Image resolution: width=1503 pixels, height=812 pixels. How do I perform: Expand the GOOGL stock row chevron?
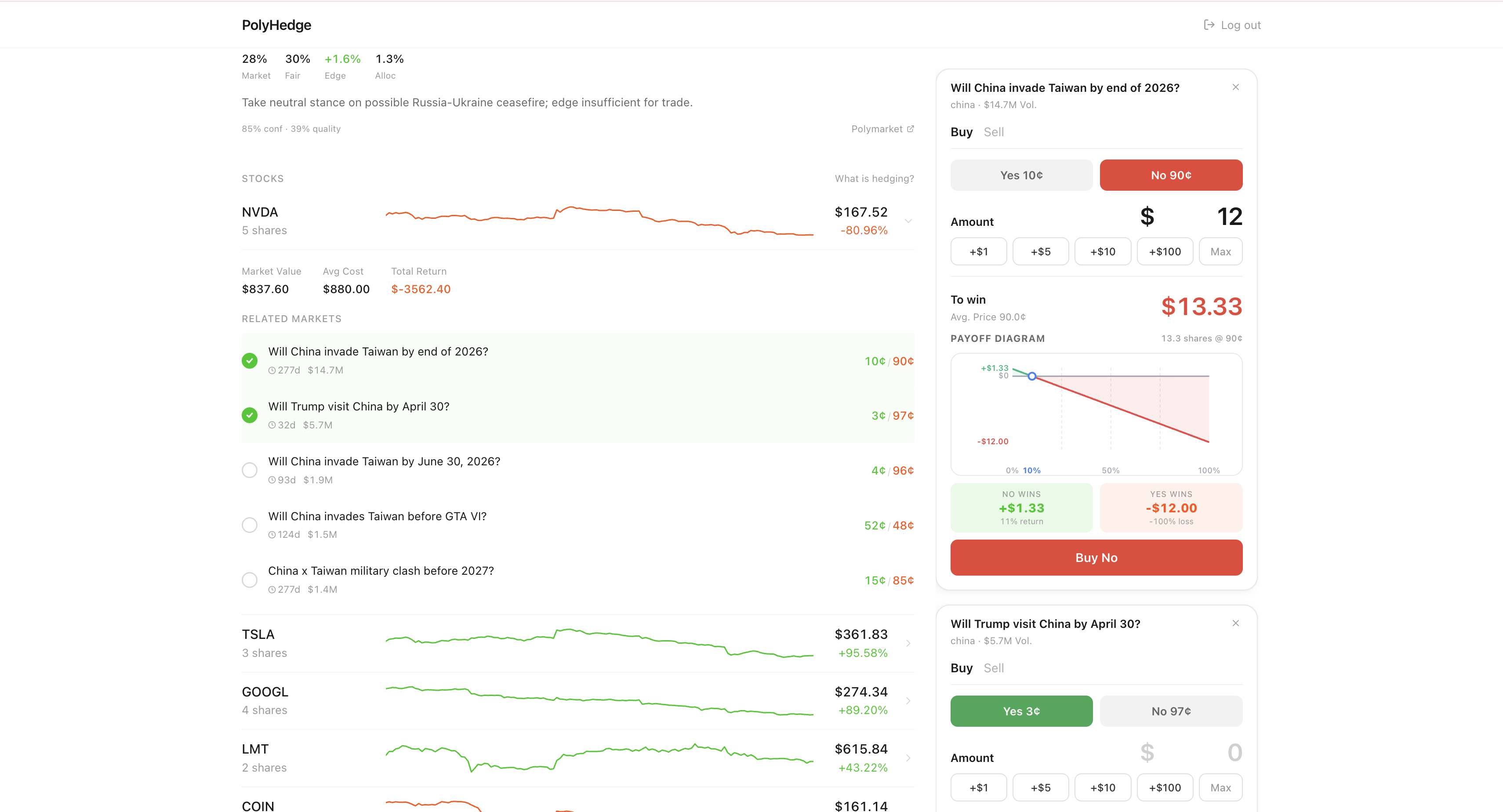point(908,700)
